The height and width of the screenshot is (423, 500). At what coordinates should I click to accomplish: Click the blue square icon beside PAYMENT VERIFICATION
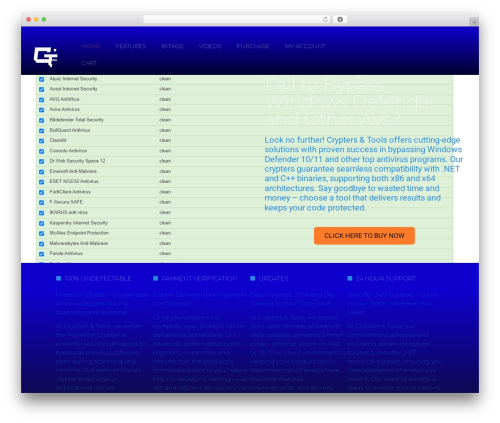(x=155, y=278)
